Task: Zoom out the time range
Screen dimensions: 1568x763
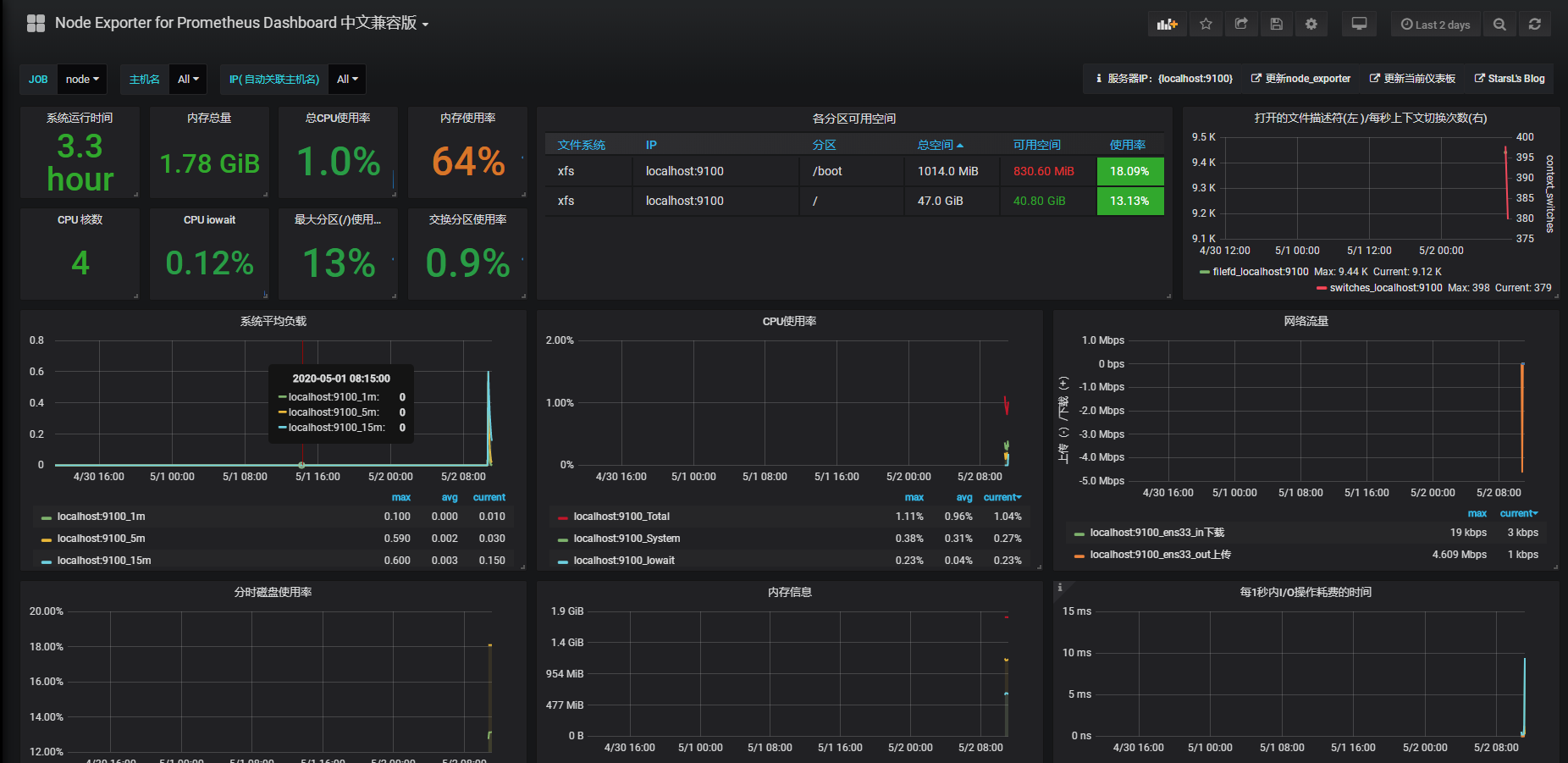Action: (x=1499, y=25)
